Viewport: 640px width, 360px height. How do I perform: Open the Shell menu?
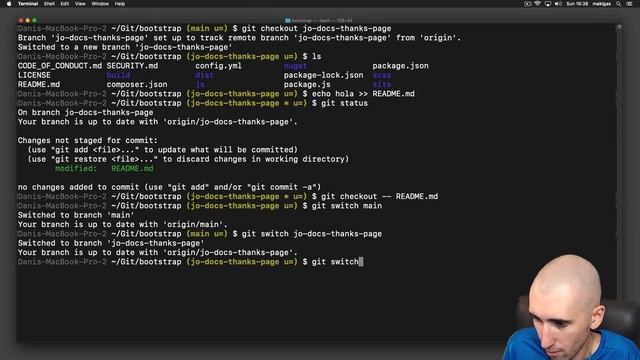[x=49, y=4]
